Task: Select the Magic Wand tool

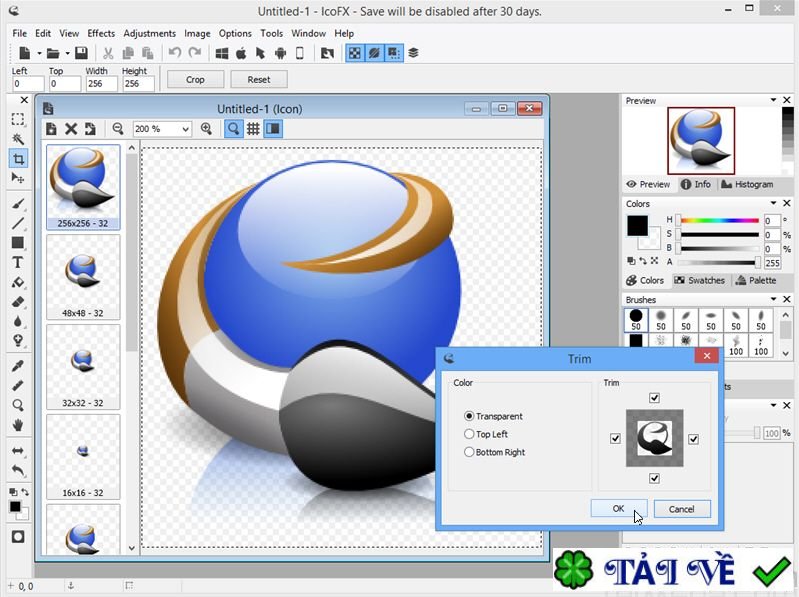Action: coord(18,139)
